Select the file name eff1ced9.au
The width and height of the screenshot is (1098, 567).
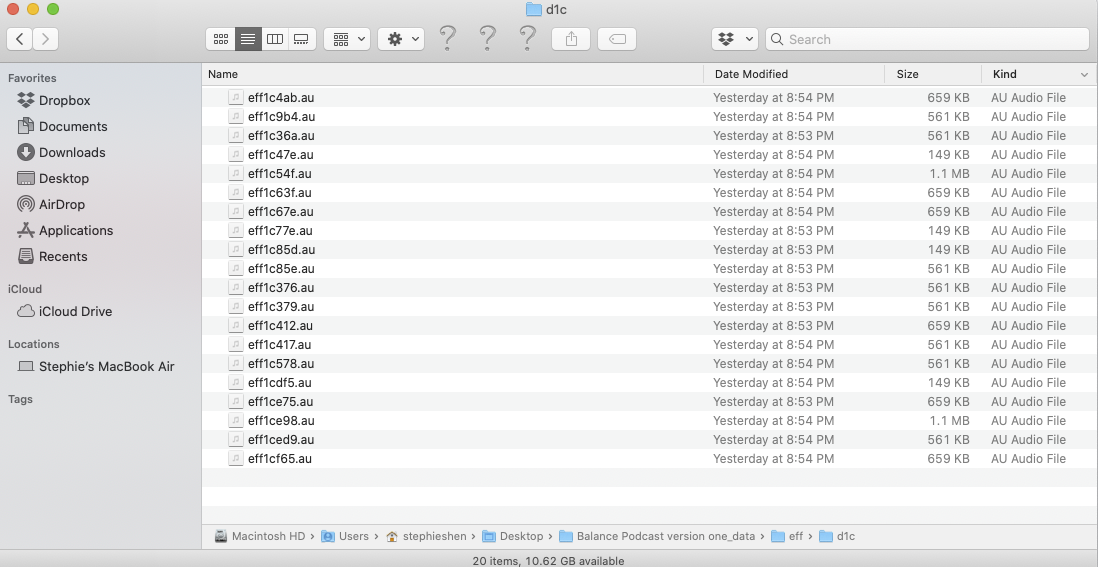[281, 440]
